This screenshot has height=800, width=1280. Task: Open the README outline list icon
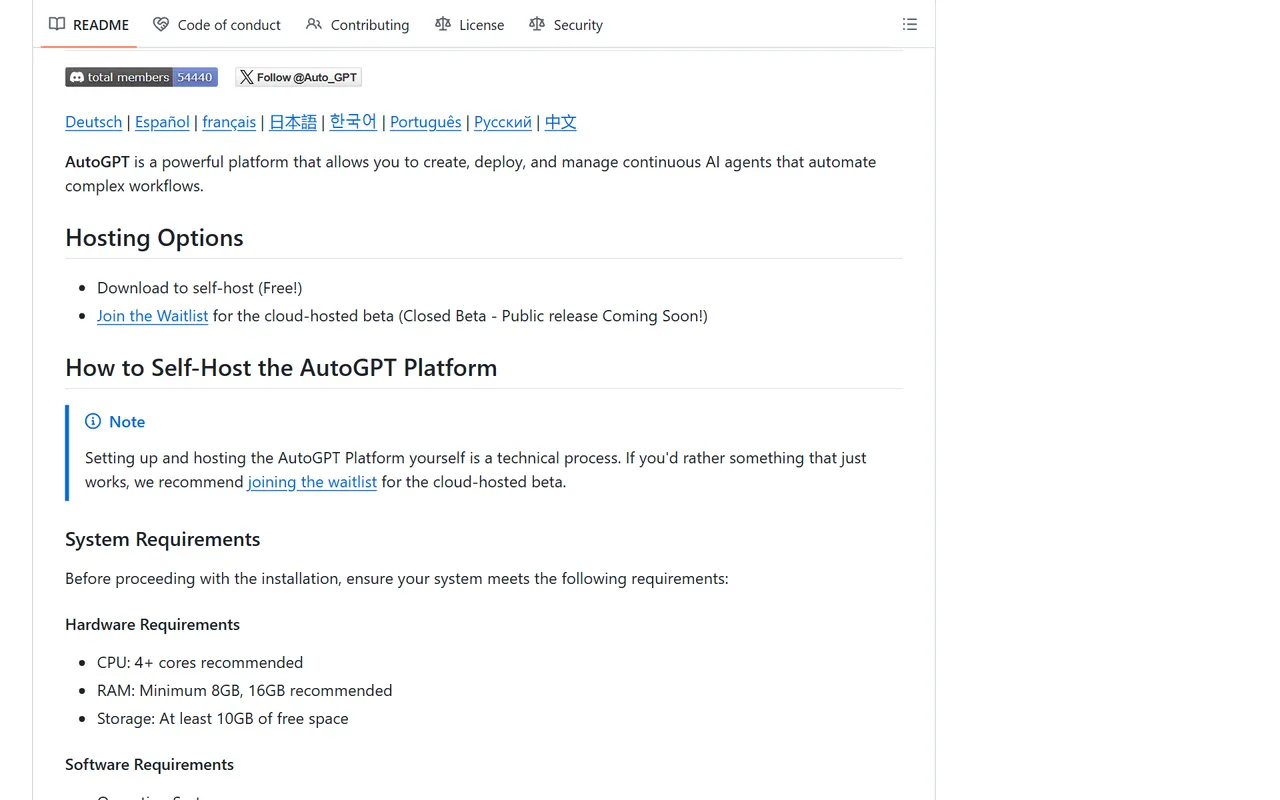910,25
